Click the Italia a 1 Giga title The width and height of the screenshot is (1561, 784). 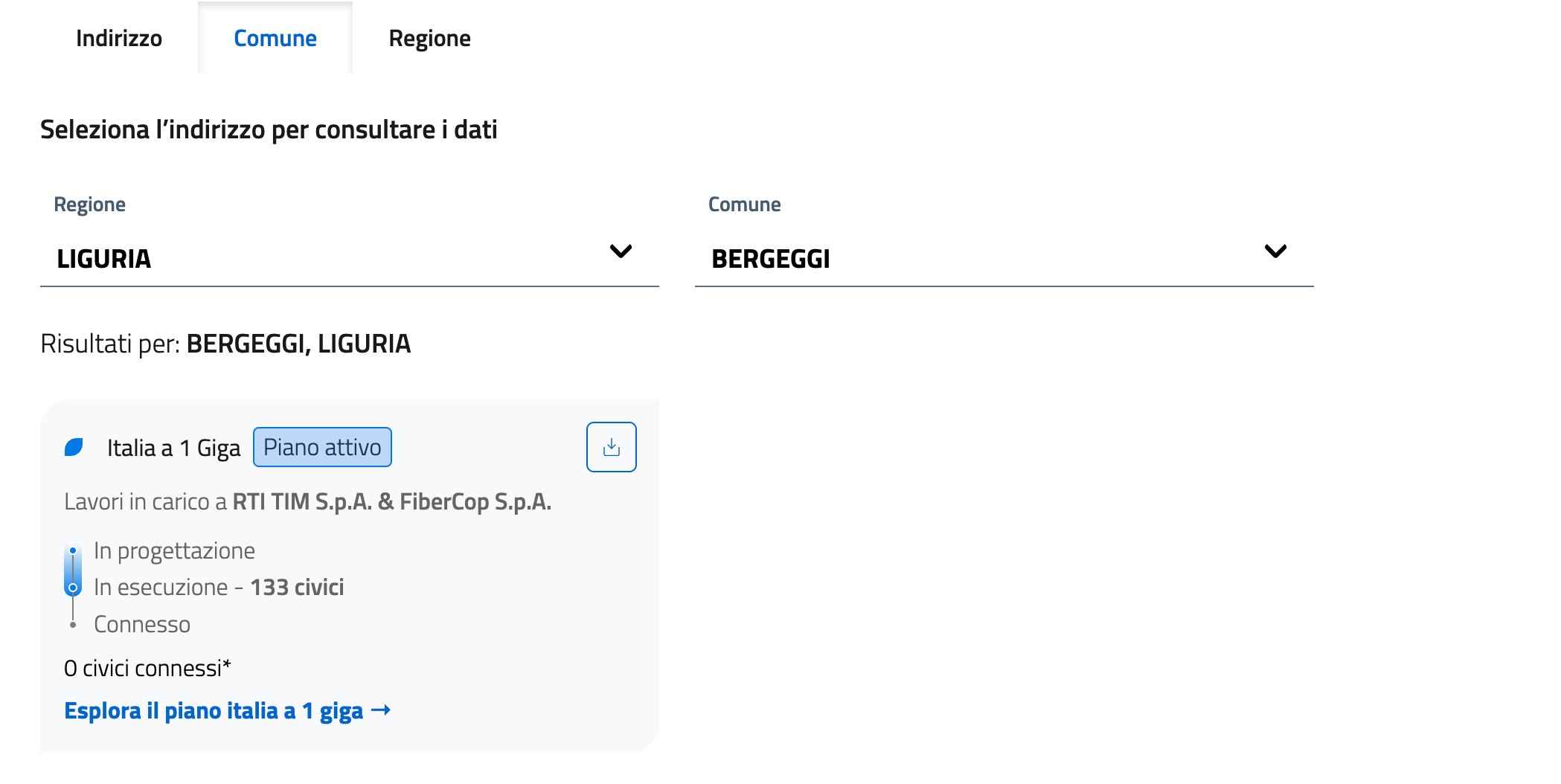(x=173, y=448)
